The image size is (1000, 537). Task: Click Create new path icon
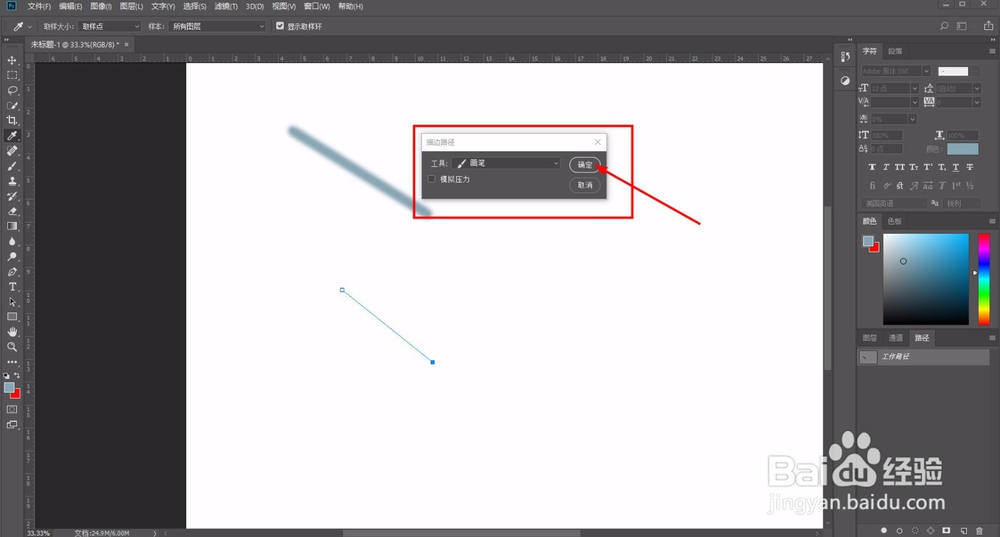point(964,531)
